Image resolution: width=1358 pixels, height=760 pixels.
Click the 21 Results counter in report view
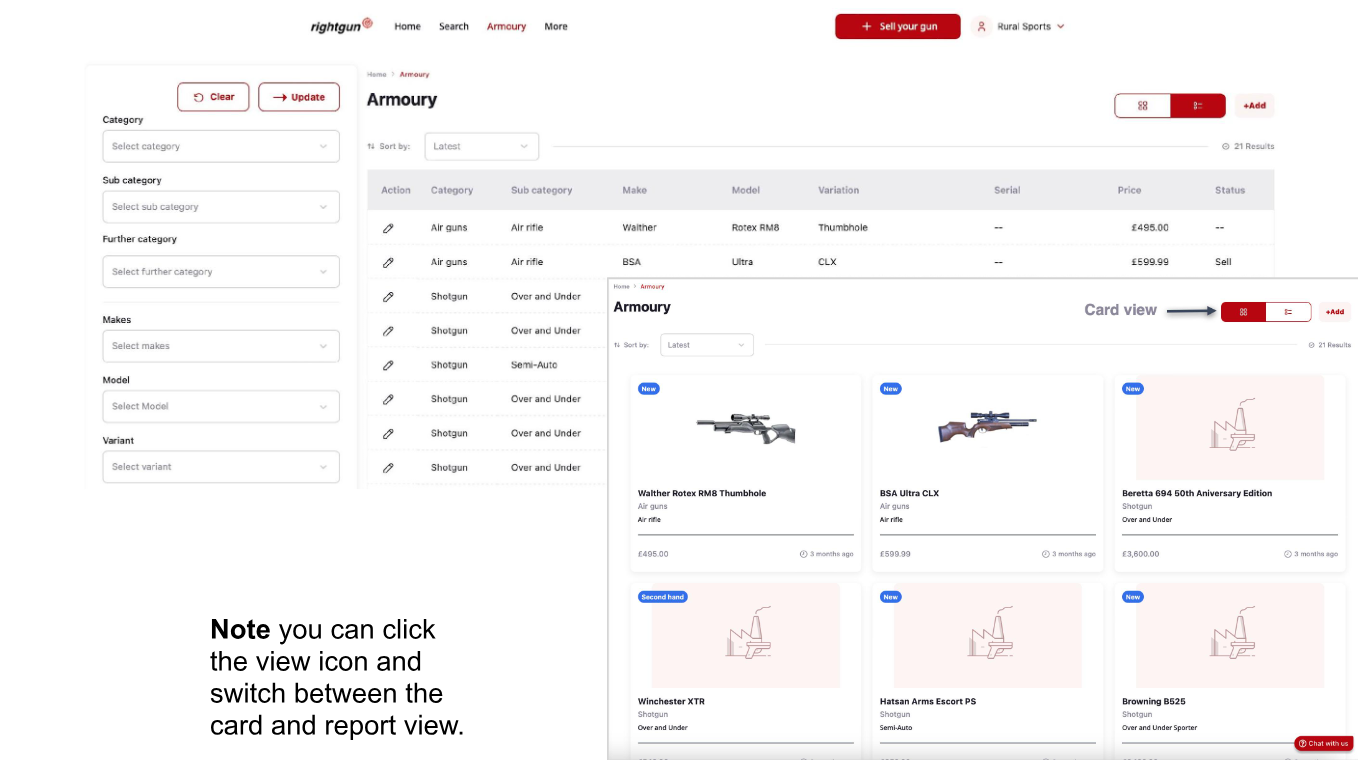(x=1248, y=146)
